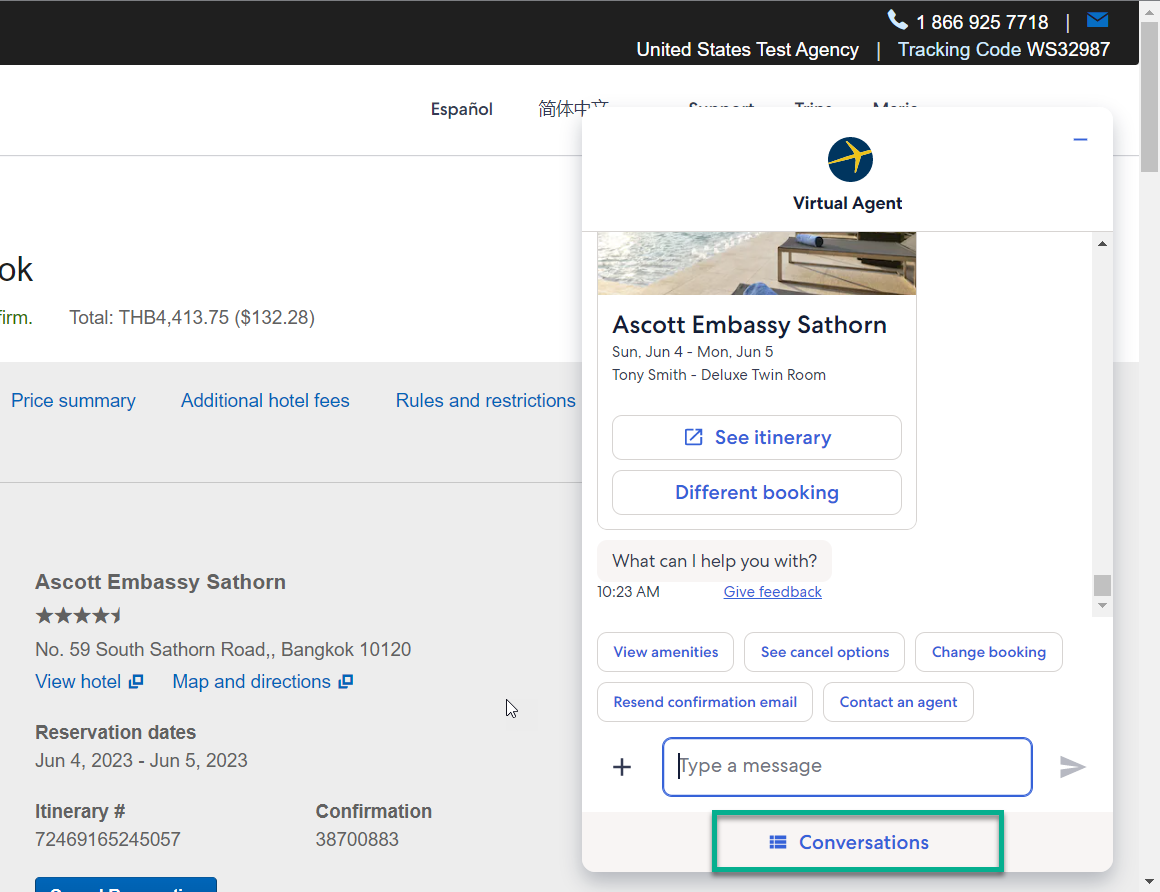The image size is (1160, 892).
Task: Choose Resend confirmation email option
Action: [x=704, y=702]
